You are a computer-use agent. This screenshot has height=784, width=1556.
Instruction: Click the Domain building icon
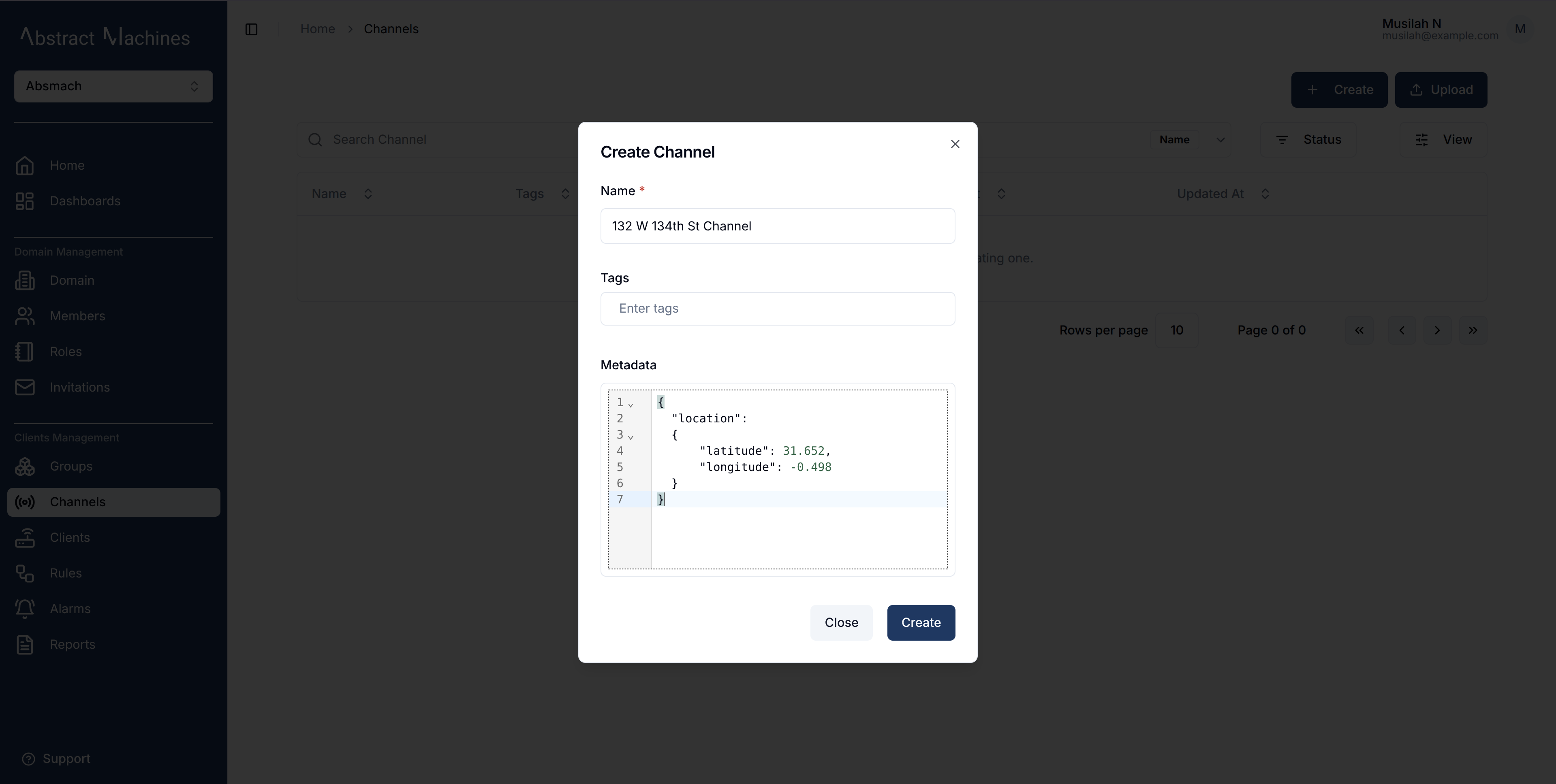tap(25, 281)
